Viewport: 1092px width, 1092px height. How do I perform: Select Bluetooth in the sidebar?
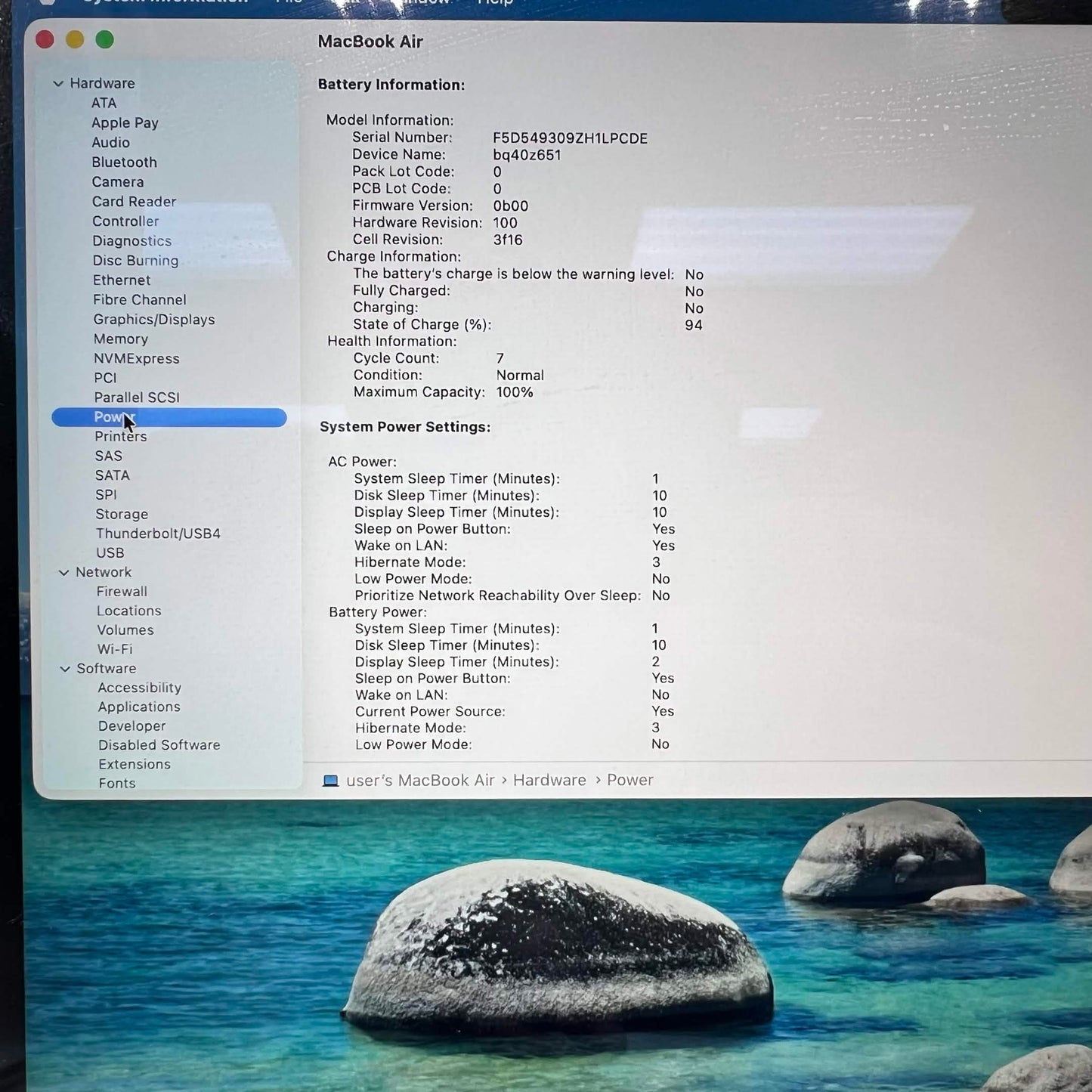pos(124,162)
